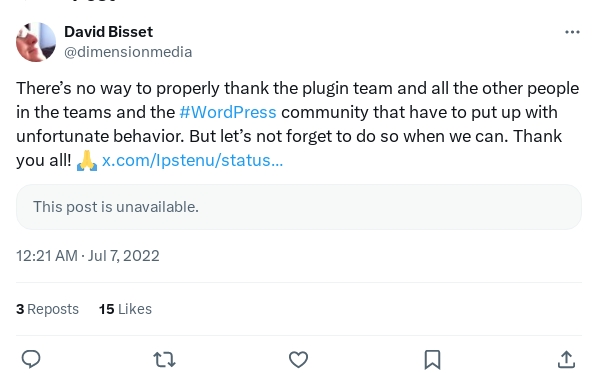Image resolution: width=598 pixels, height=373 pixels.
Task: Open the x.com/Ipstenu/status link
Action: pyautogui.click(x=192, y=160)
